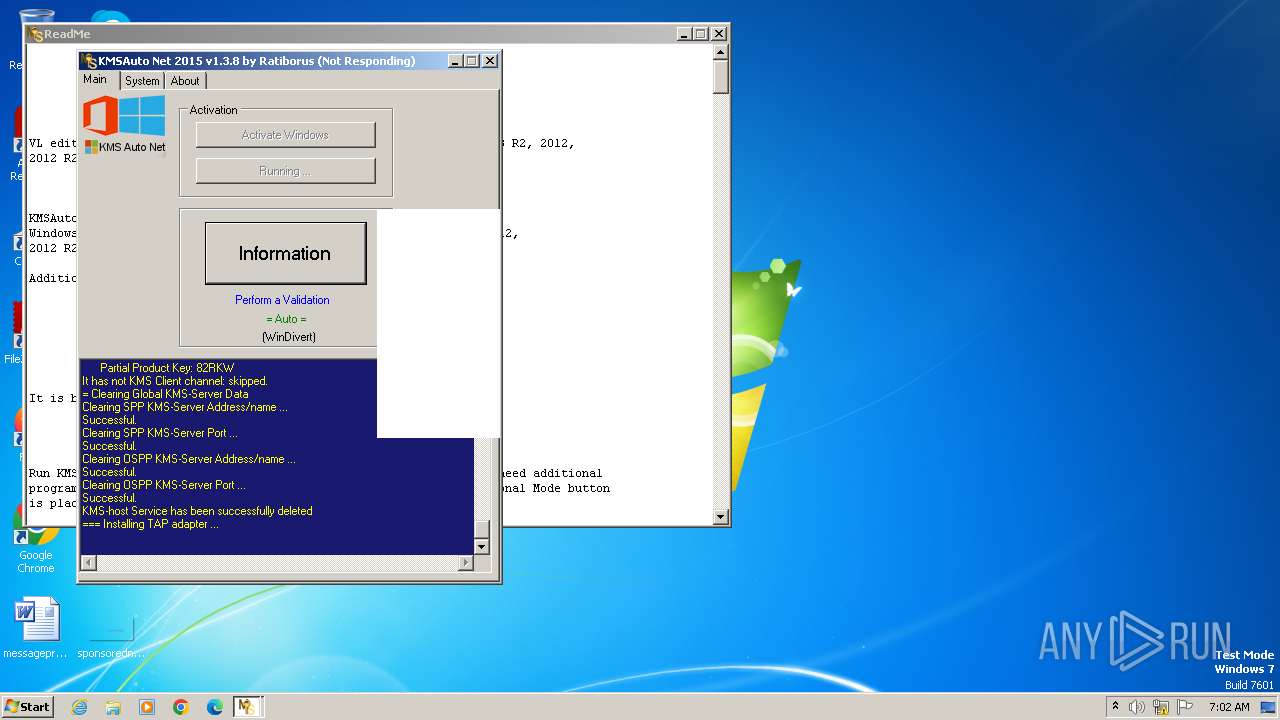Viewport: 1280px width, 720px height.
Task: Click log console scroll down arrow
Action: point(482,547)
